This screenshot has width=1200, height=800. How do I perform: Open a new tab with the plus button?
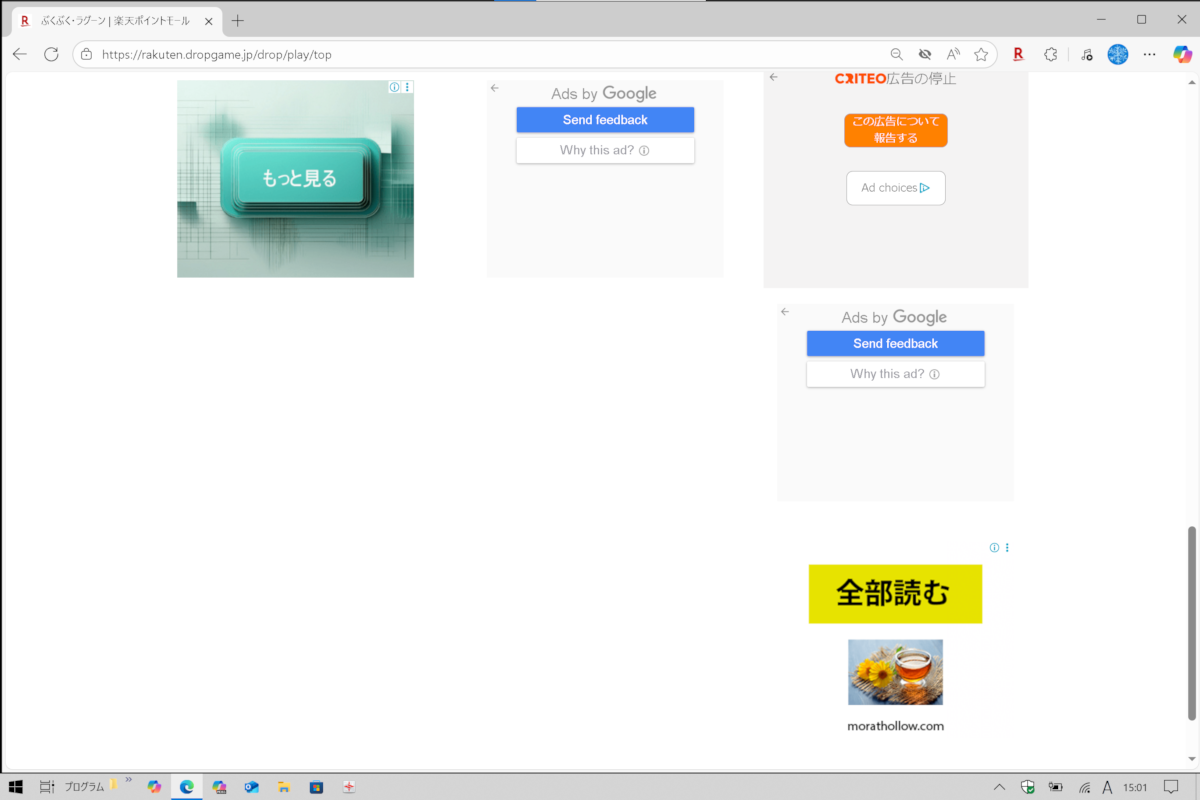point(237,20)
